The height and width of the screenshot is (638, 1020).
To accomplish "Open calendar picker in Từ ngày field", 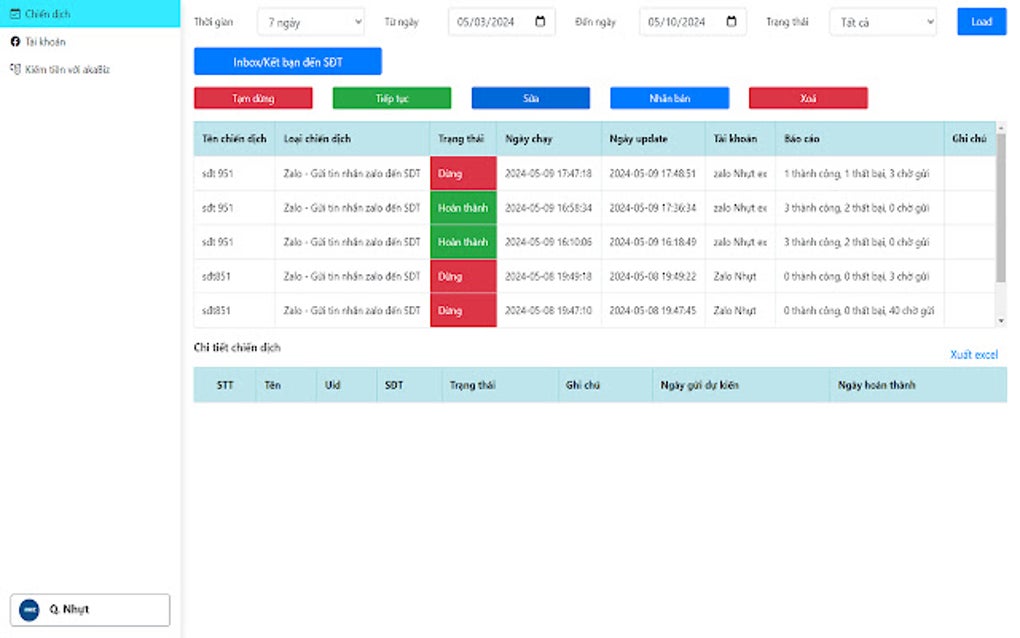I will pyautogui.click(x=540, y=21).
